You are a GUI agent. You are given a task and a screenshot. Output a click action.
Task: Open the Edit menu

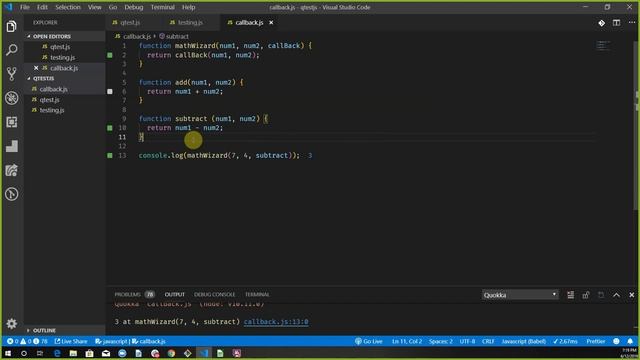coord(42,7)
